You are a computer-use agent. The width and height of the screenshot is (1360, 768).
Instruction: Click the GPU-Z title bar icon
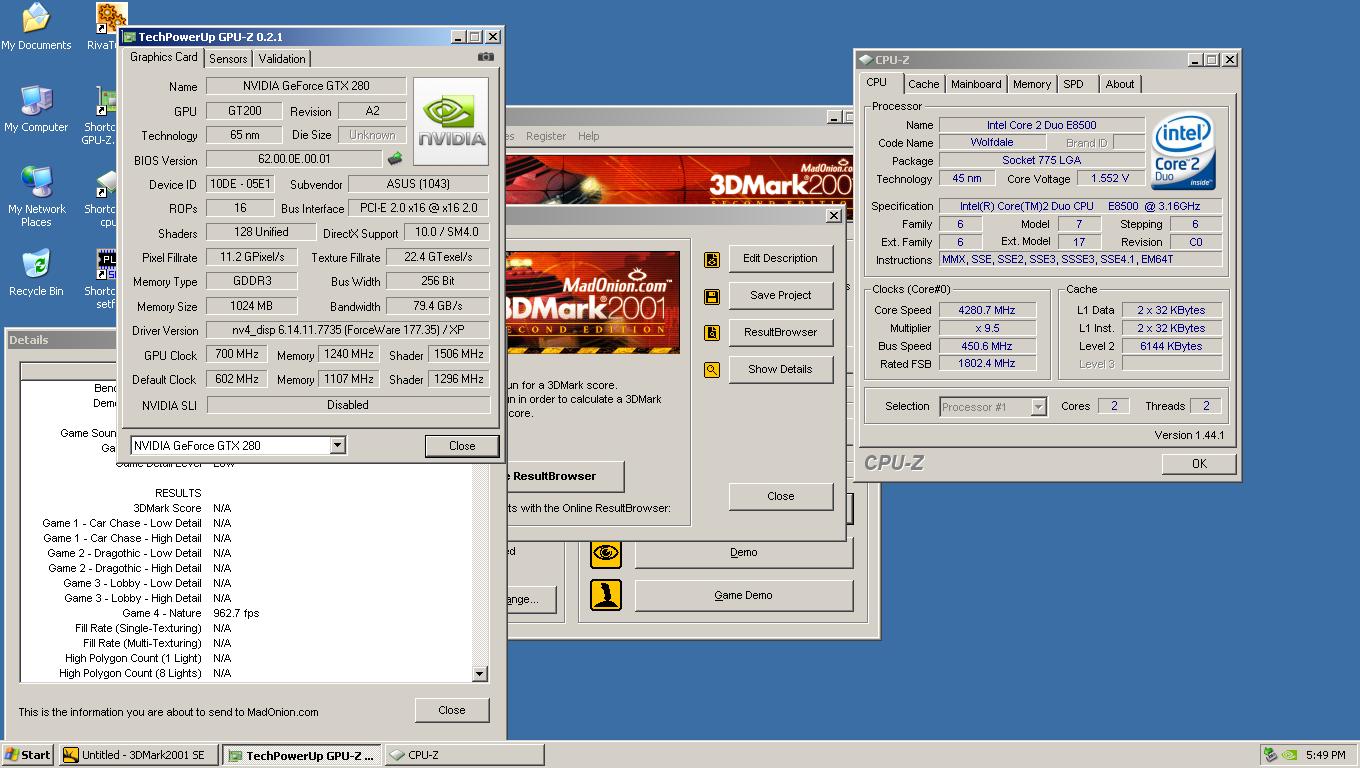point(129,37)
